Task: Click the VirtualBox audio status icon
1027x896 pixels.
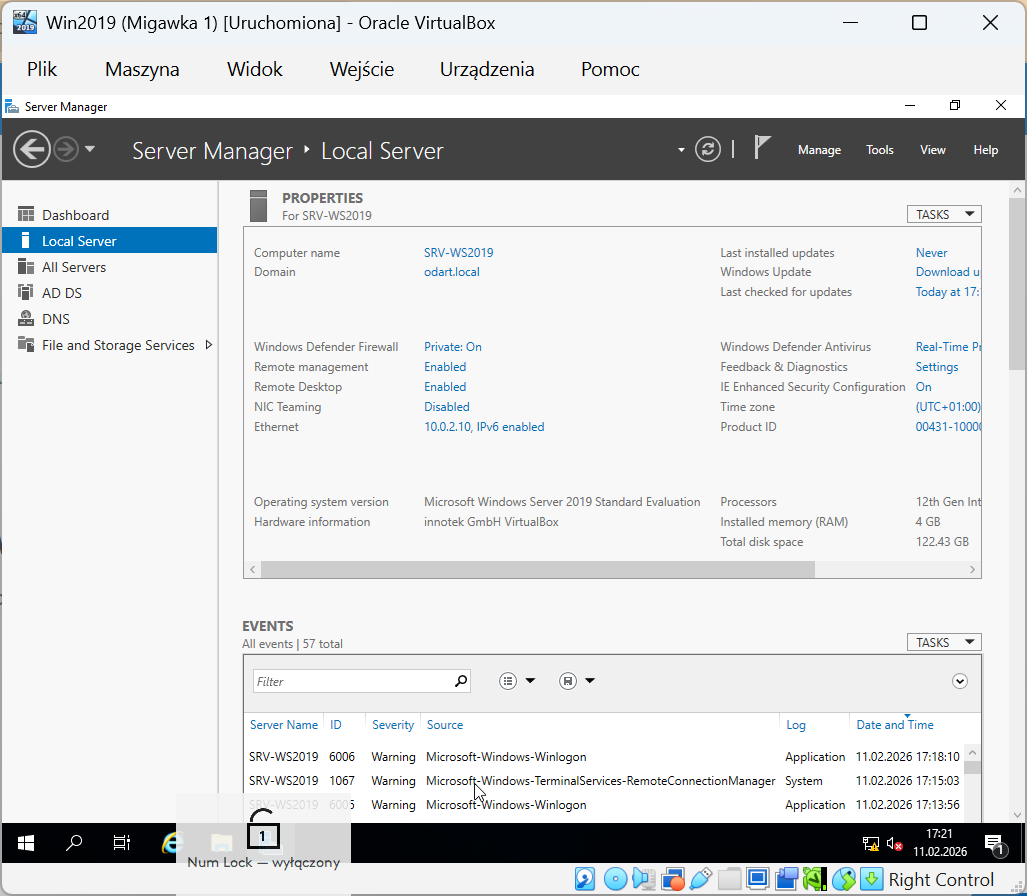Action: click(x=644, y=879)
